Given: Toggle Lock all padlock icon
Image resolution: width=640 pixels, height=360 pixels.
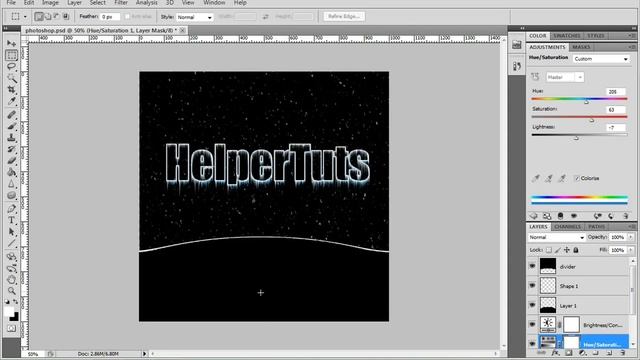Looking at the screenshot, I should (576, 250).
